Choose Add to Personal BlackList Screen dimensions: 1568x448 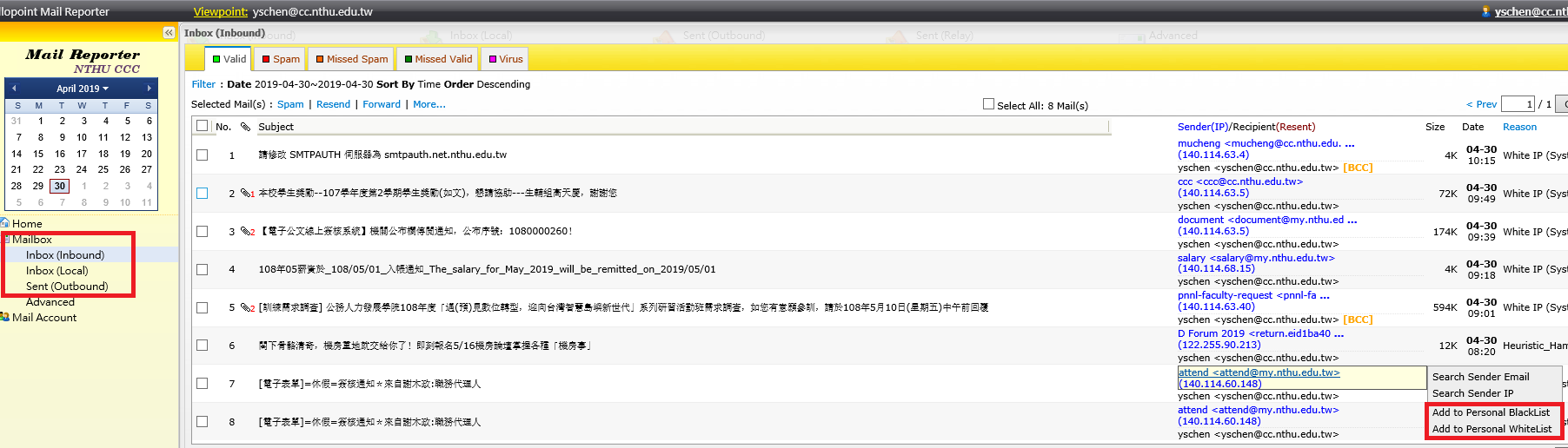[1491, 412]
